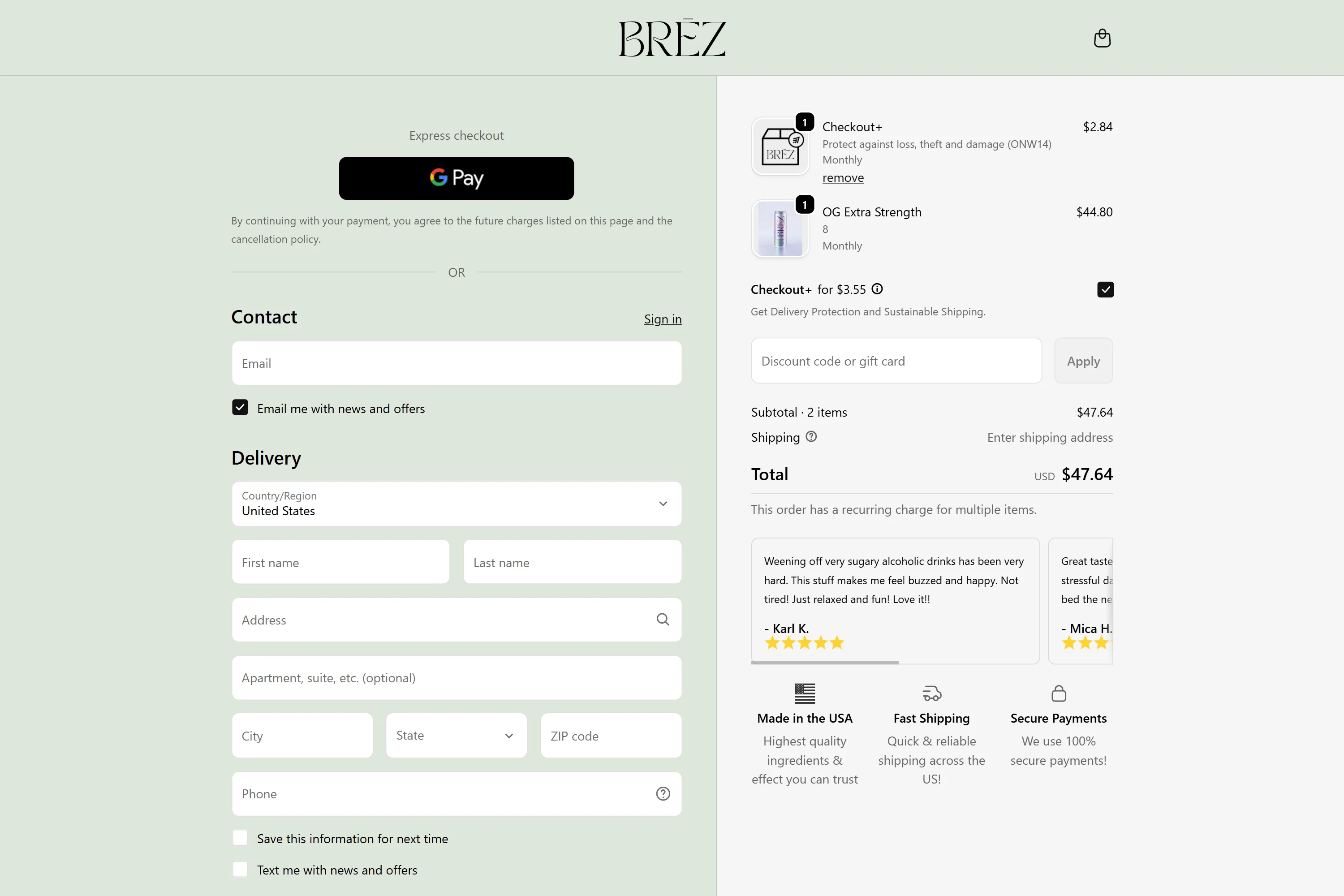
Task: Click the Secure Payments lock icon
Action: (1058, 694)
